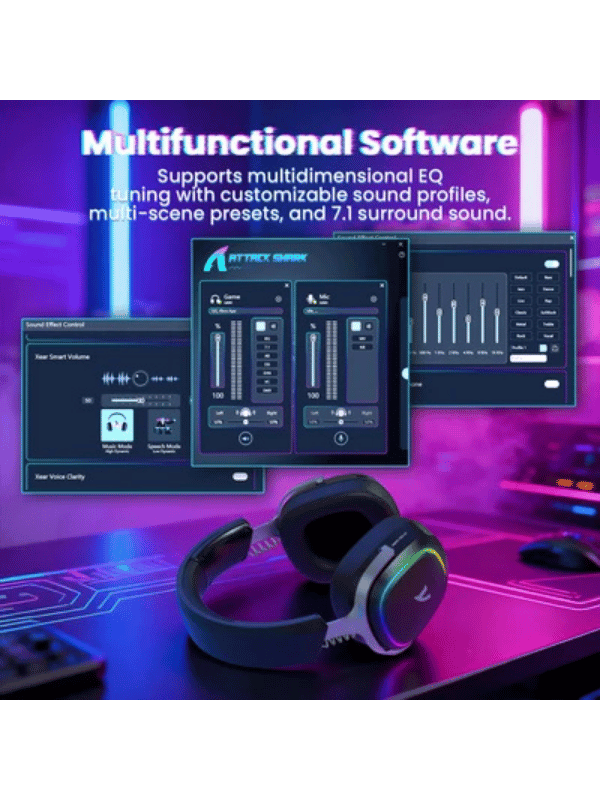
Task: Click the Mic volume value 100
Action: 313,395
